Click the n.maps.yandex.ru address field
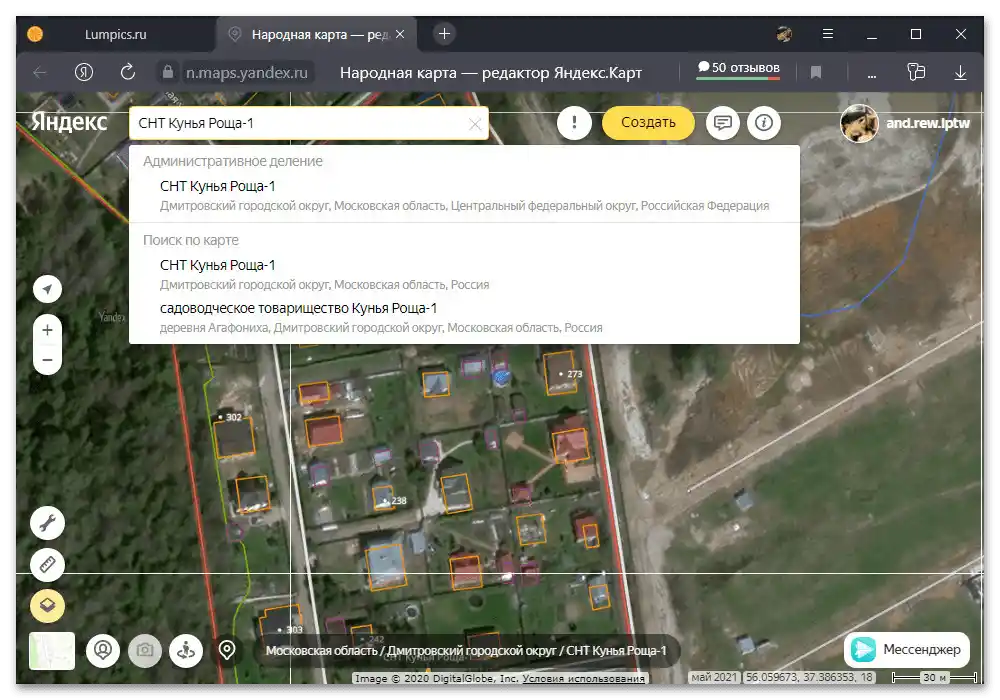 click(x=247, y=73)
